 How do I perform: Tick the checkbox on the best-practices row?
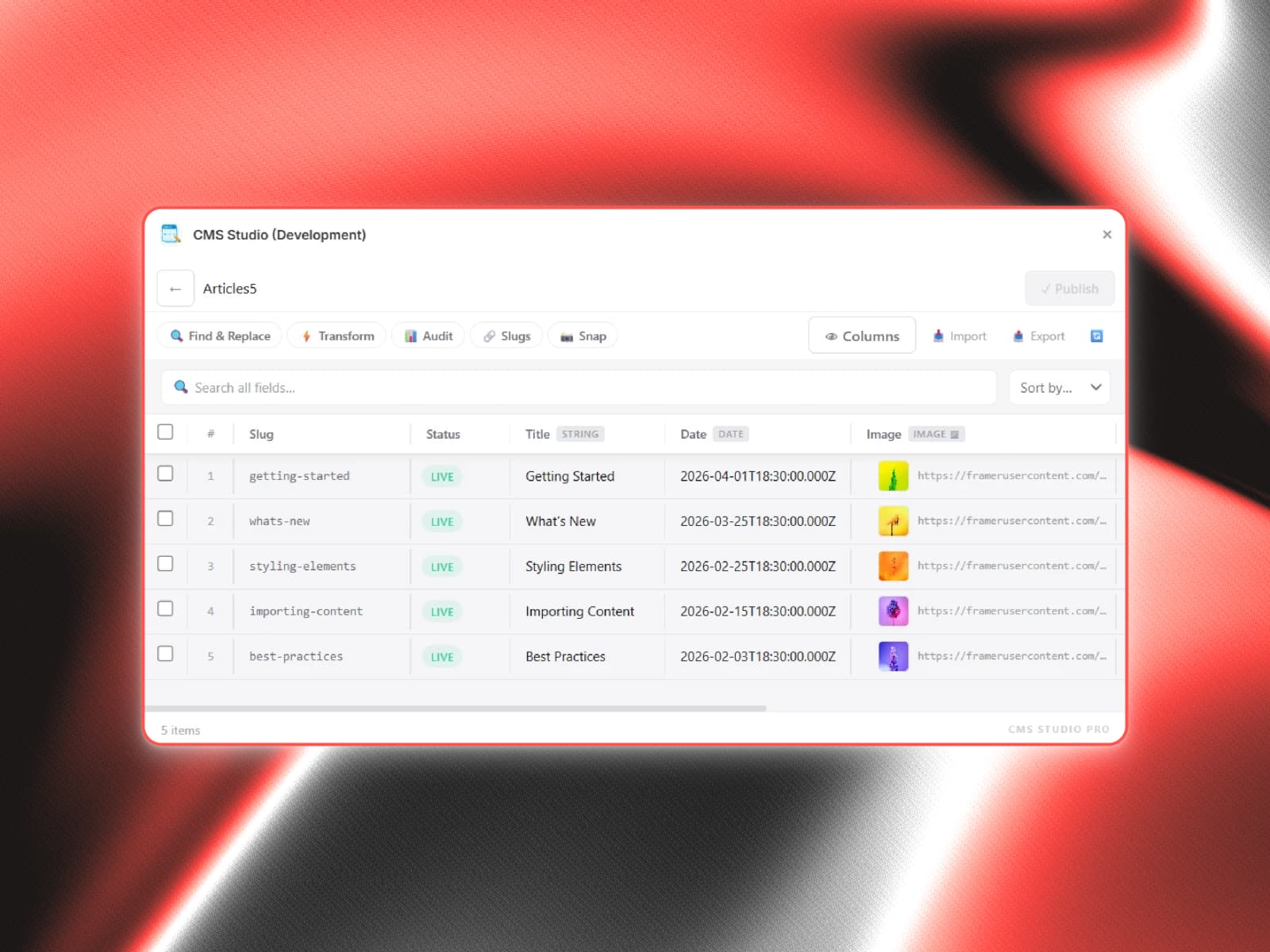pos(166,654)
